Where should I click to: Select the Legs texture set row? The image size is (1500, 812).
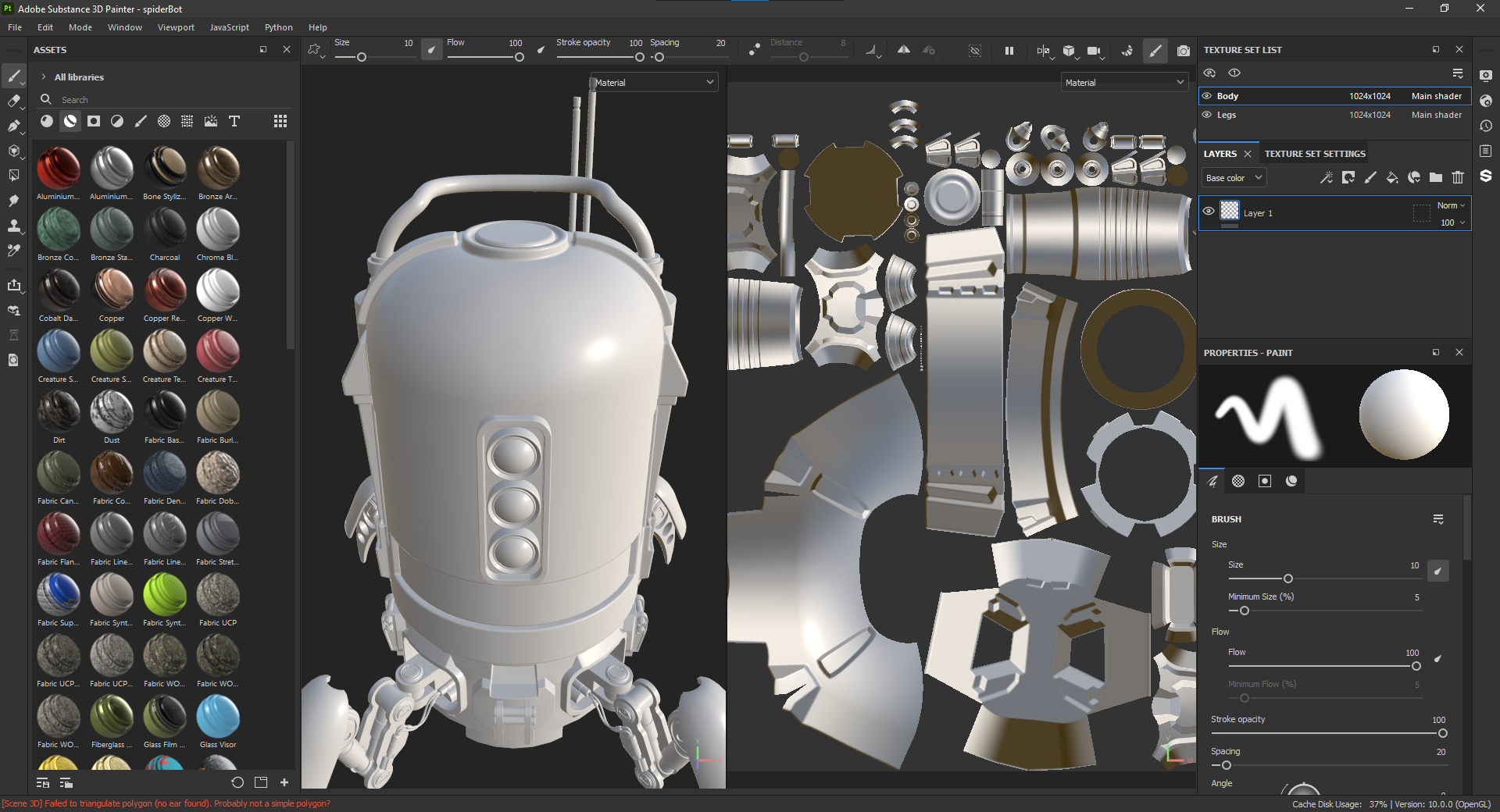pyautogui.click(x=1334, y=115)
